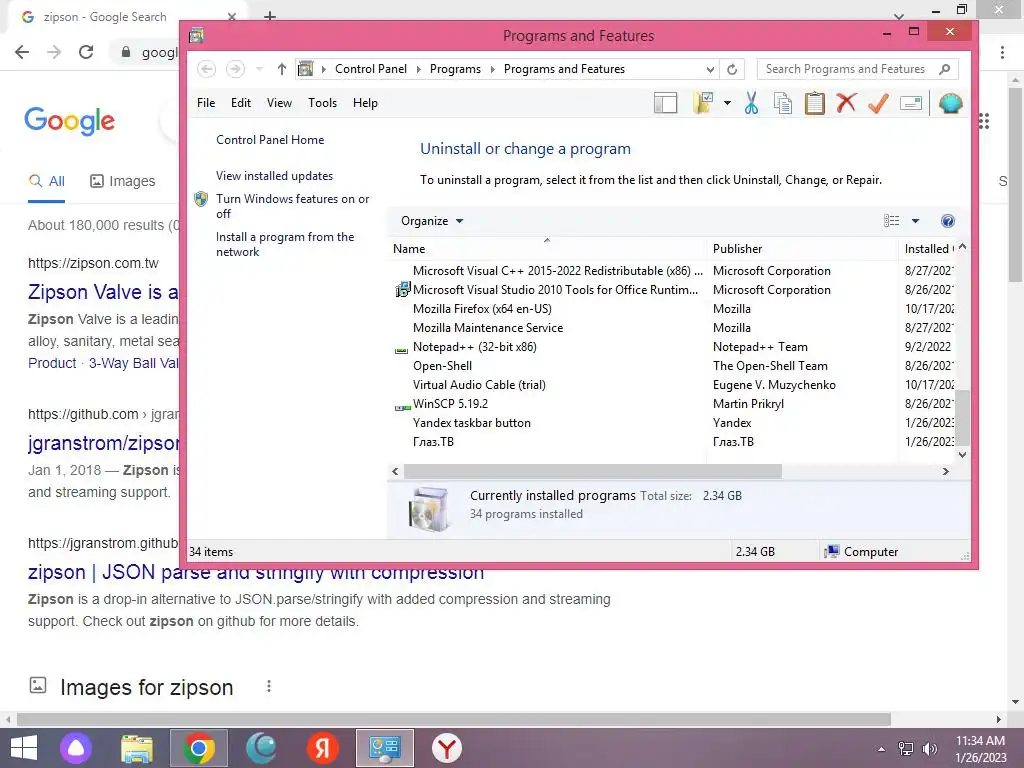This screenshot has height=768, width=1024.
Task: Sort by the Name column header
Action: [x=548, y=249]
